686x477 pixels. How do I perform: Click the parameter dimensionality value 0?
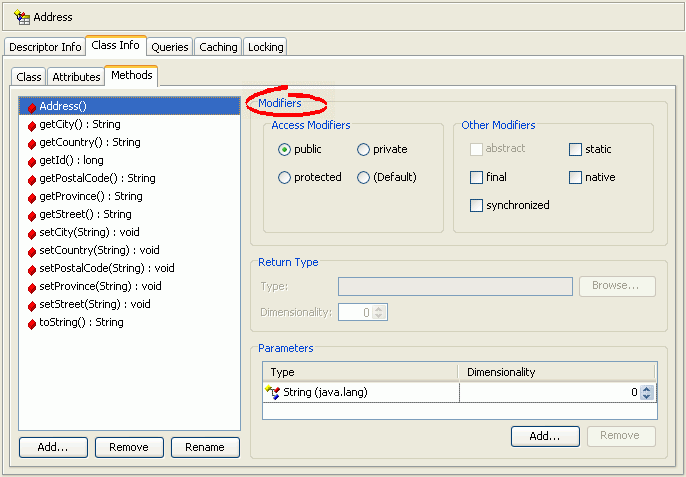[x=634, y=392]
